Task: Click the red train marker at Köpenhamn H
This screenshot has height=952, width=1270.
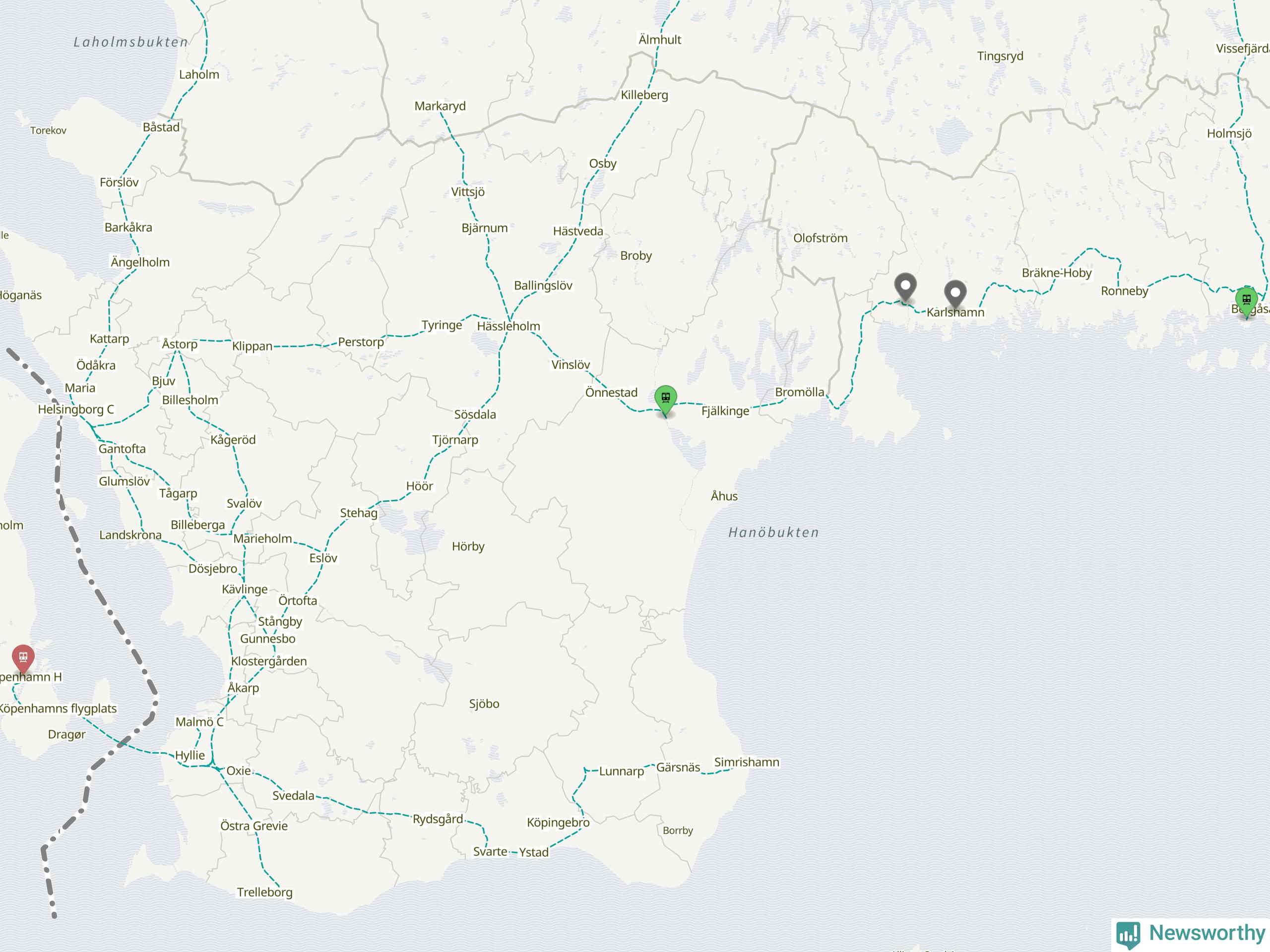Action: (x=23, y=659)
